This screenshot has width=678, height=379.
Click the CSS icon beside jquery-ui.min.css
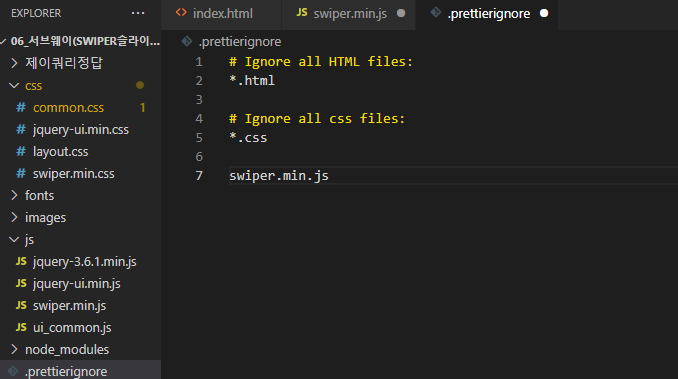pyautogui.click(x=21, y=130)
